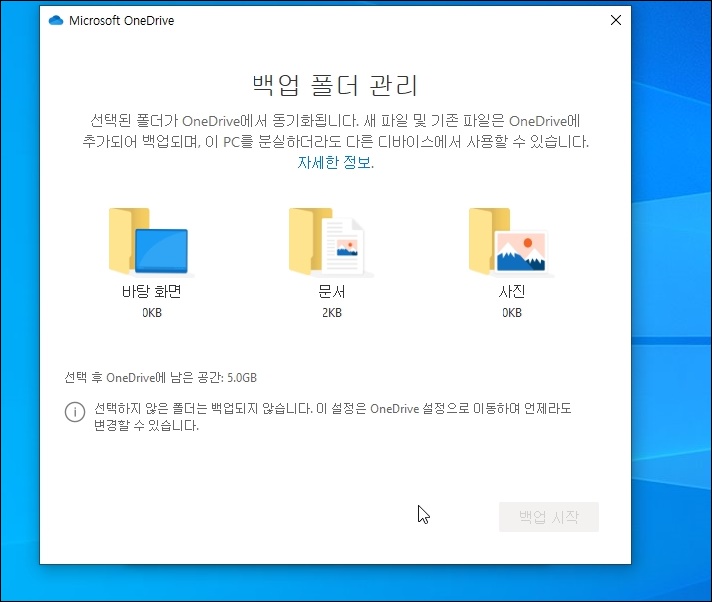Open the 자세한 정보 link

336,162
